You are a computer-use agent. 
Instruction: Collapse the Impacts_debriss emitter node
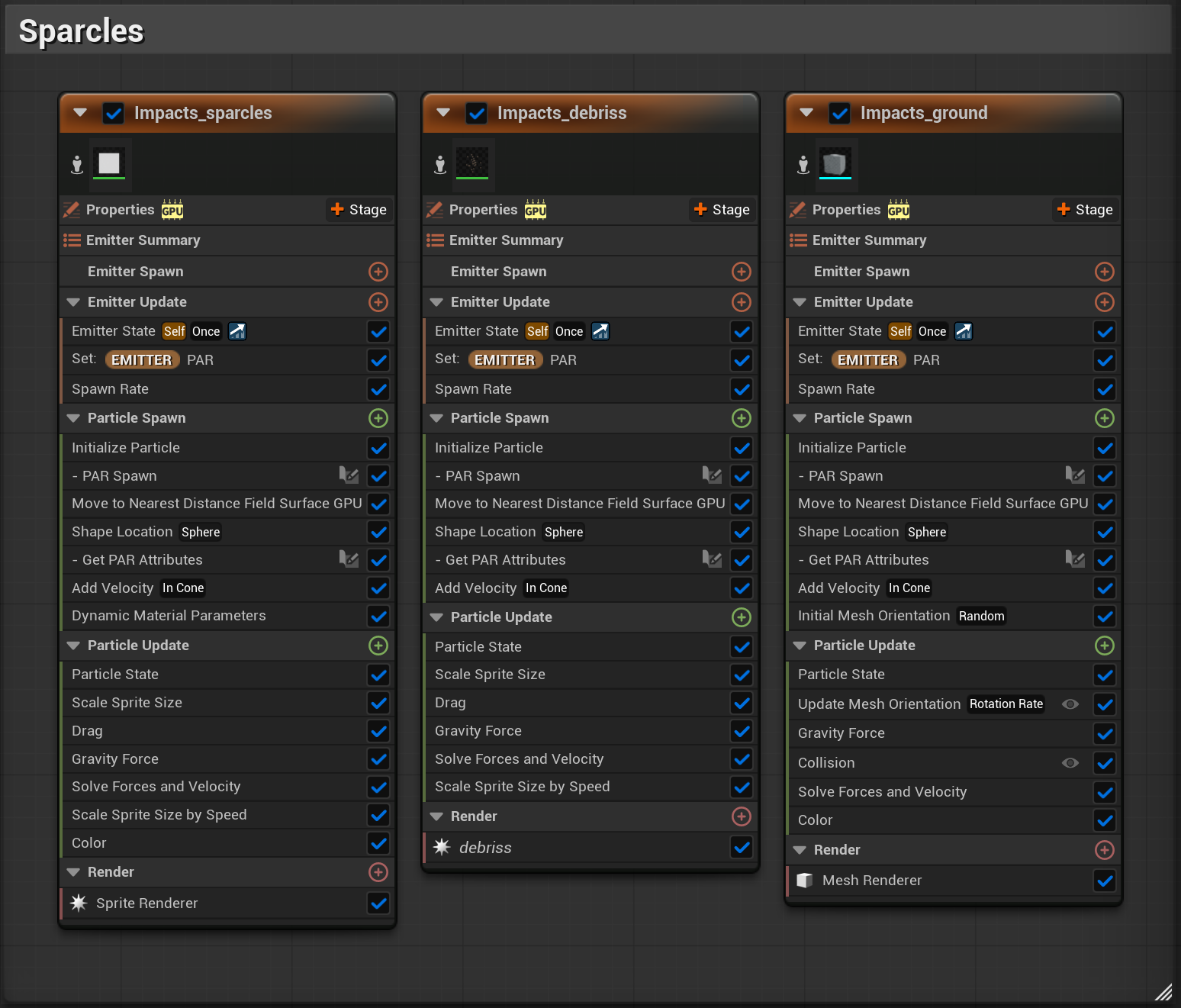point(443,113)
